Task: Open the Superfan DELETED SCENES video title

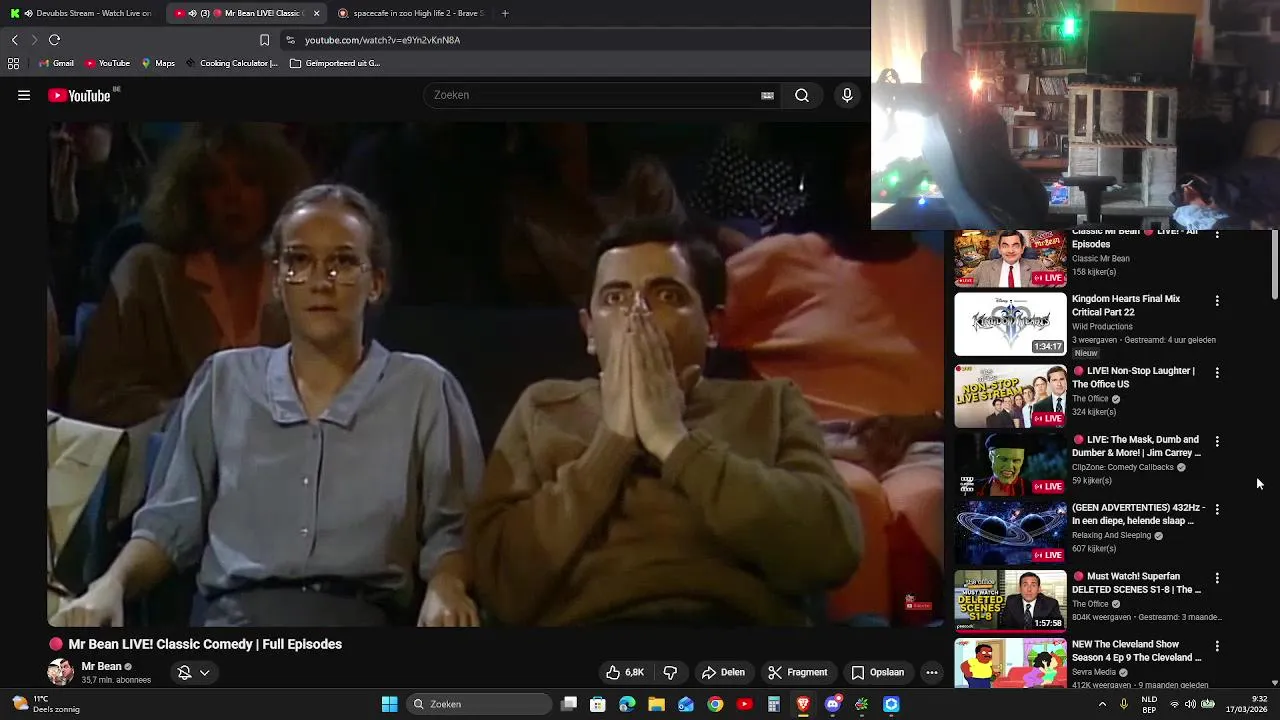Action: pyautogui.click(x=1137, y=583)
